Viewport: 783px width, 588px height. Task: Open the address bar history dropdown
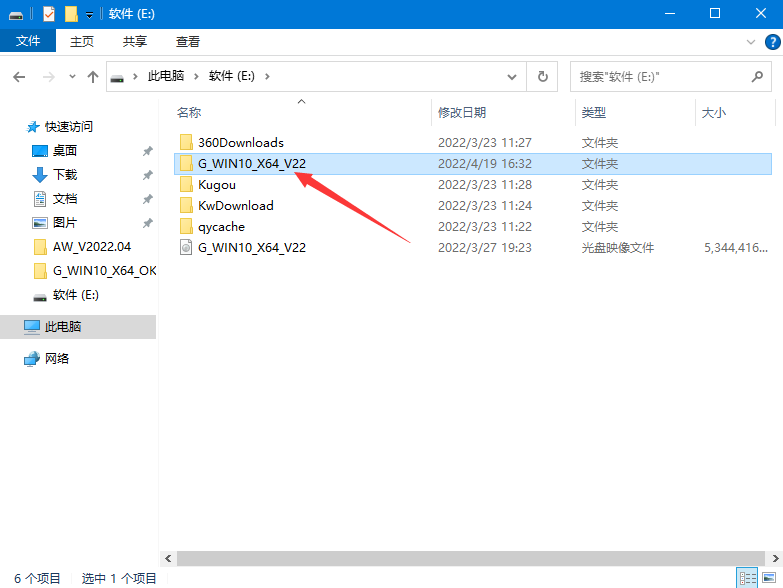512,77
